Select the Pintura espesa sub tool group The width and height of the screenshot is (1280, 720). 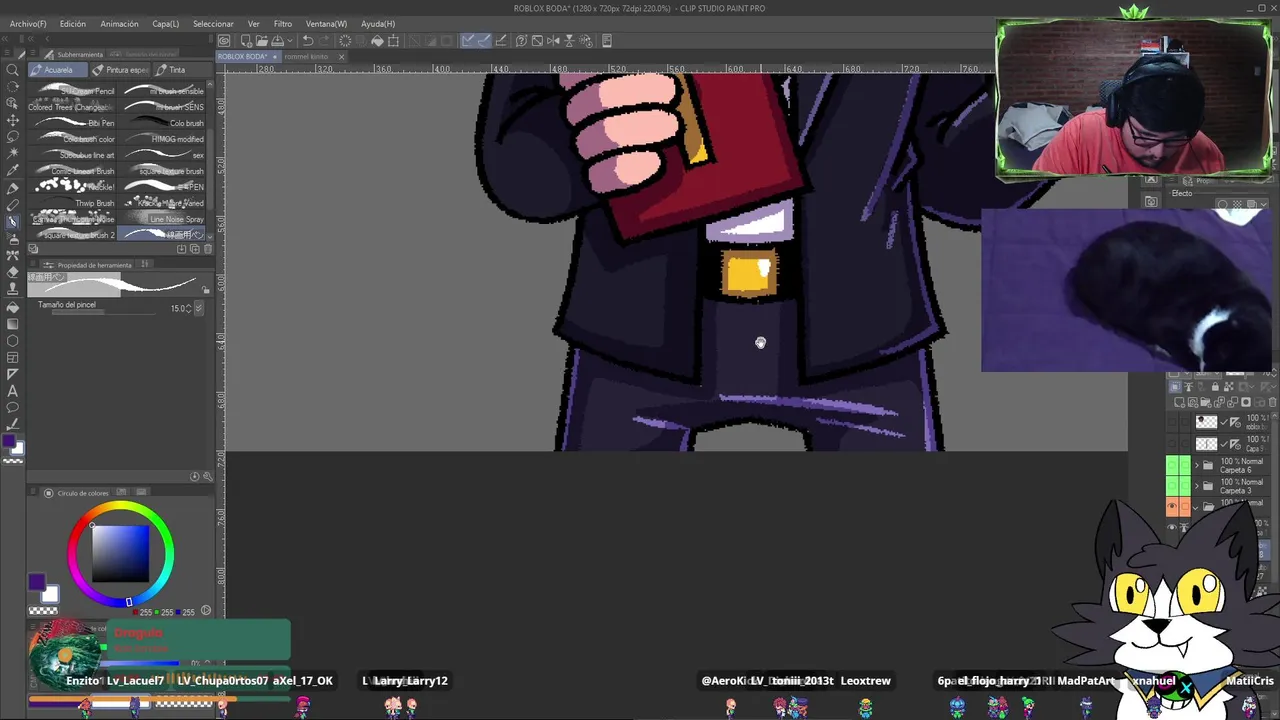pos(120,70)
